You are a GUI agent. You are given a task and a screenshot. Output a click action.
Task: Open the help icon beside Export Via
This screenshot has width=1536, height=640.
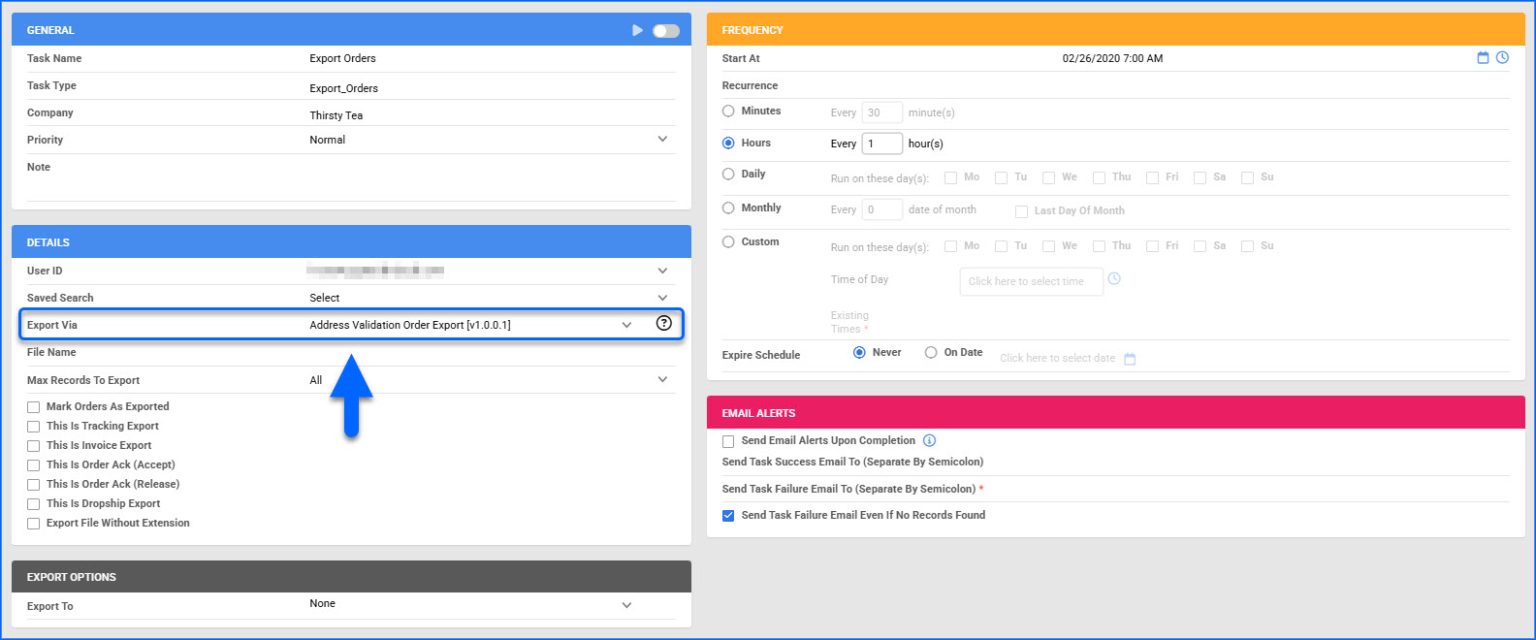[x=662, y=323]
